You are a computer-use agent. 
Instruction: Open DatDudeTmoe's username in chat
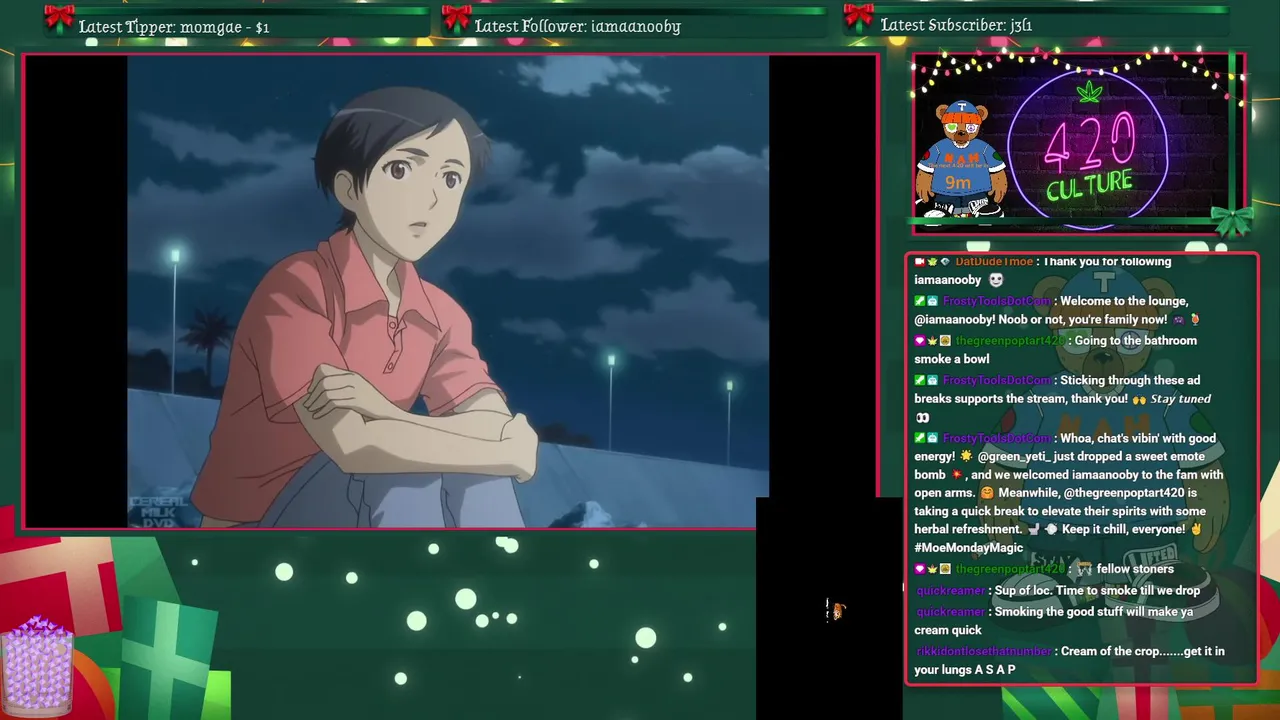pyautogui.click(x=994, y=262)
